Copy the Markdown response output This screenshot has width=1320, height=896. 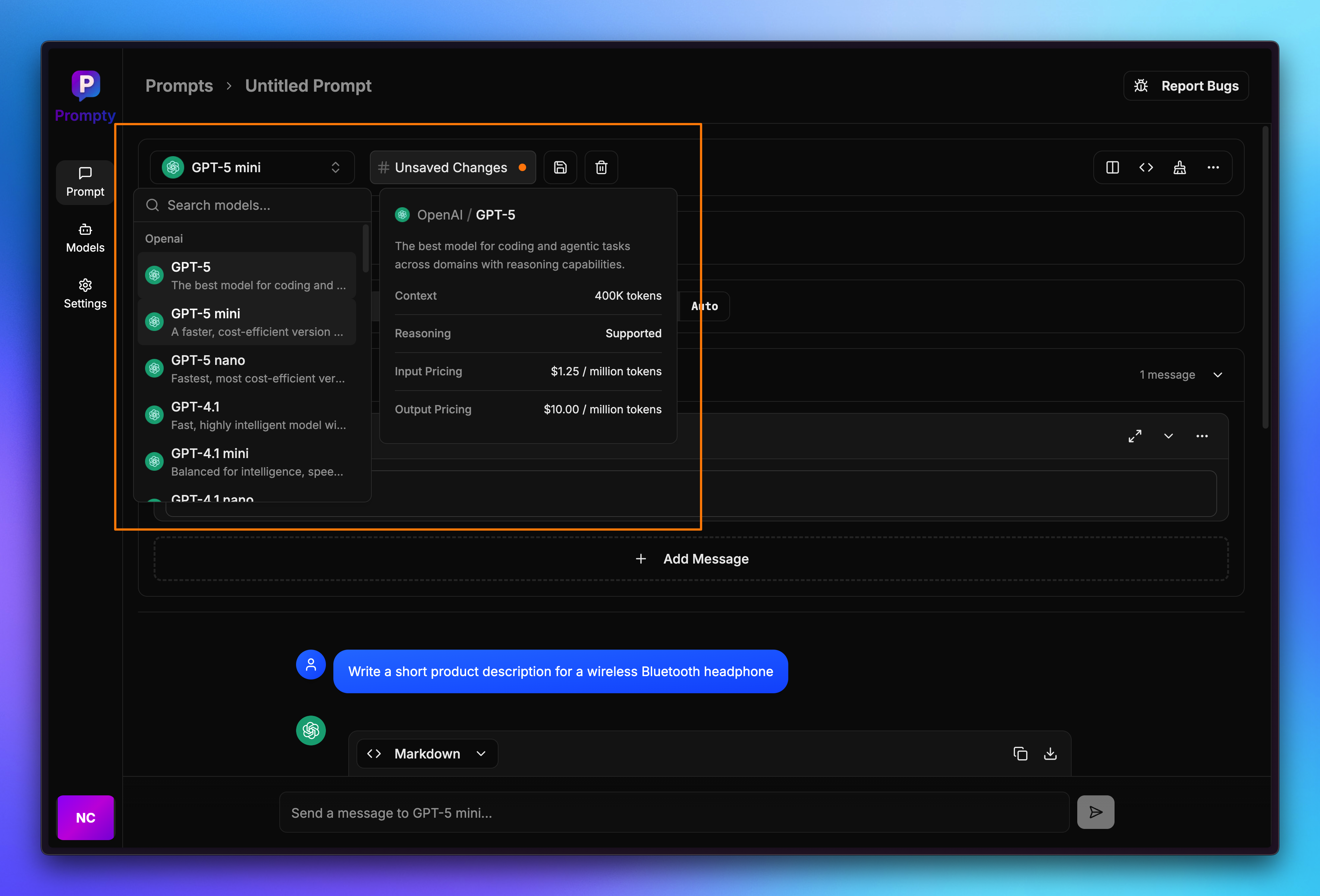(1020, 754)
